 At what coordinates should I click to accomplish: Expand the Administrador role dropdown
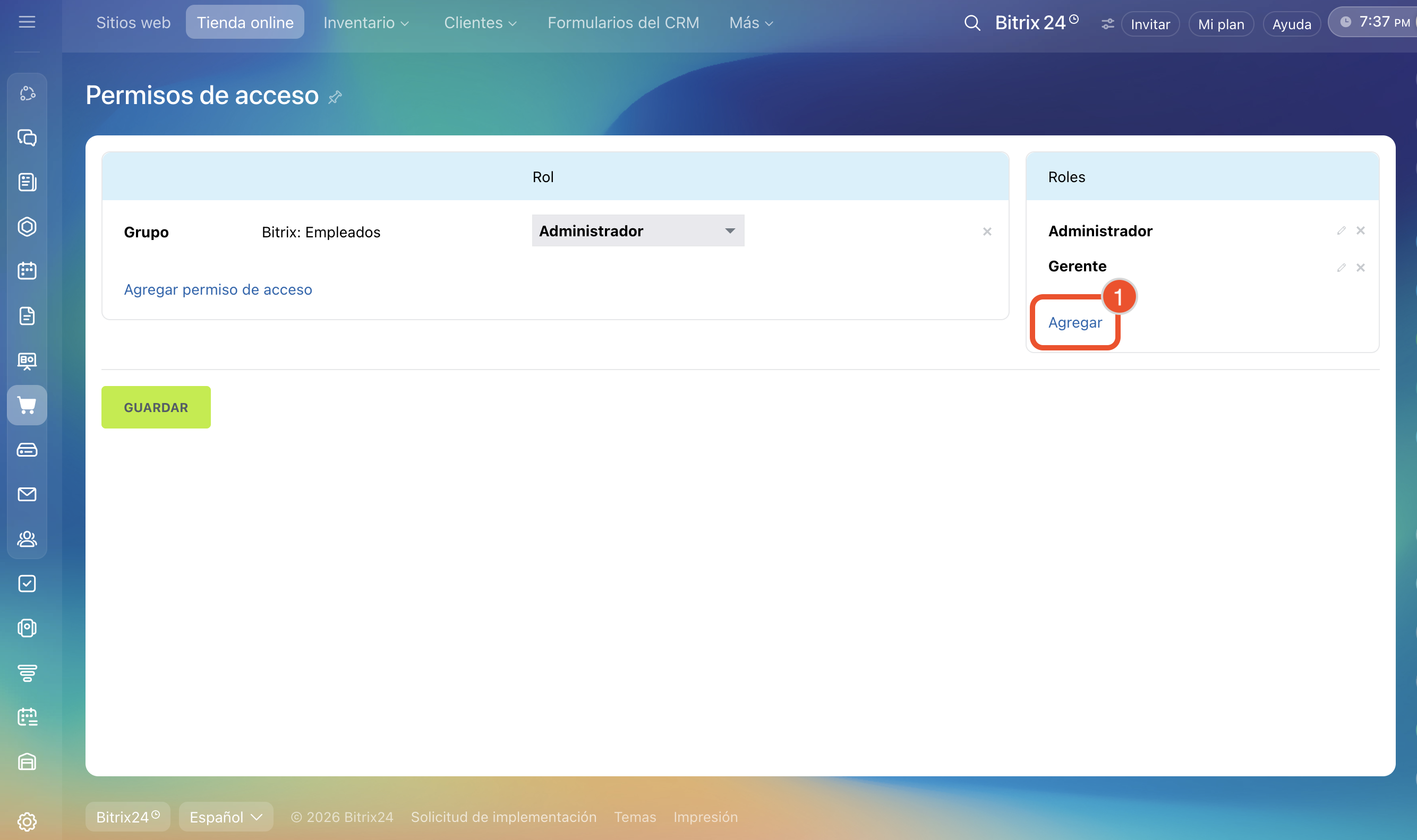coord(637,230)
